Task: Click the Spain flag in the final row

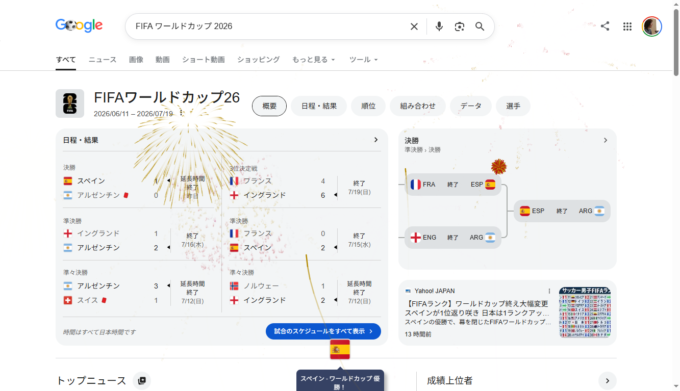Action: (x=68, y=181)
